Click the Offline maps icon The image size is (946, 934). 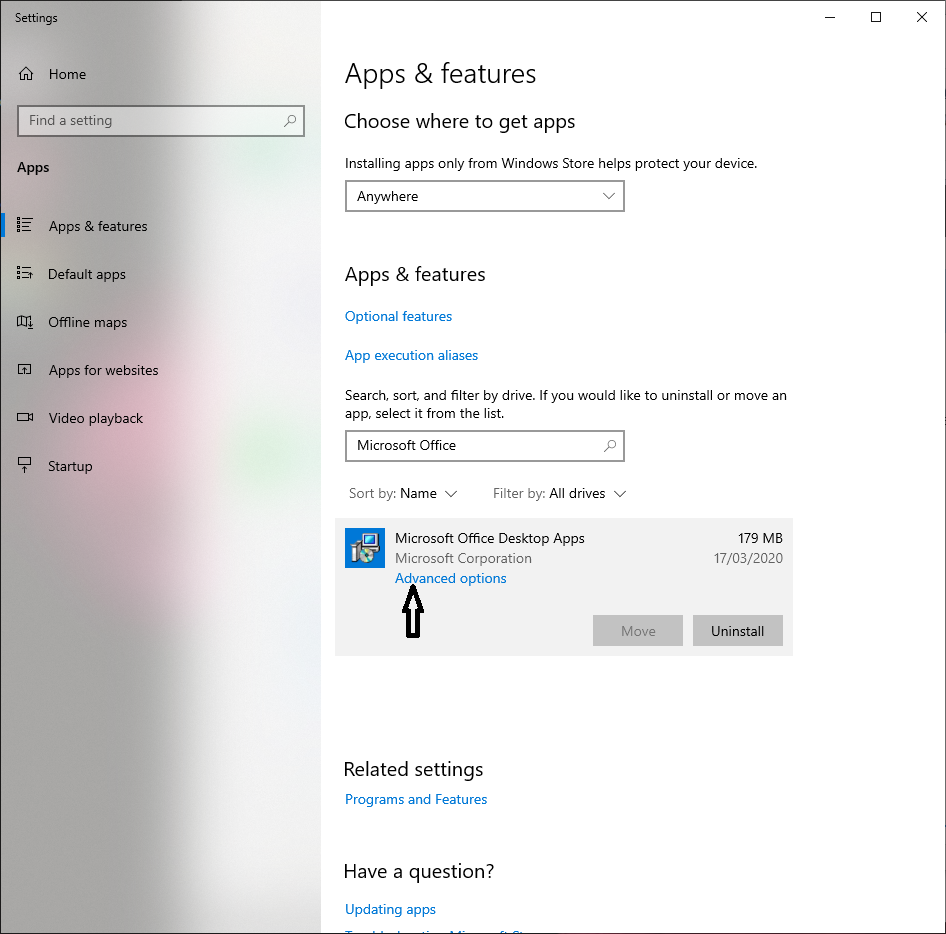click(x=25, y=322)
